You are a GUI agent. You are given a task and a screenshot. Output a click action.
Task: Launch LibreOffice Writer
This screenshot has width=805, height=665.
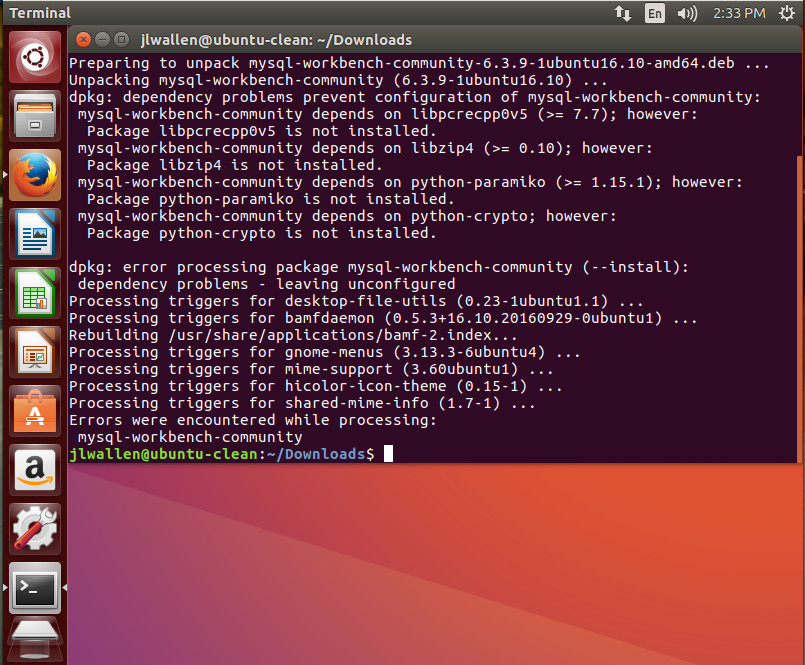(35, 233)
